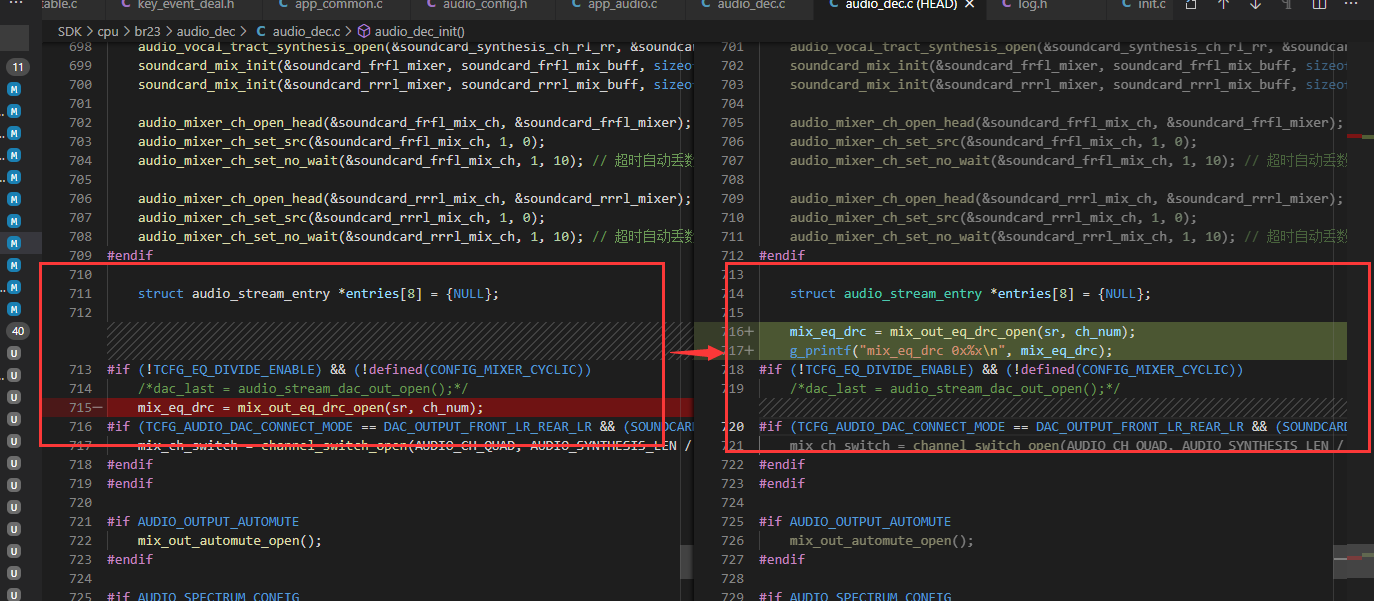Click the plus marker beside line 717

[x=750, y=351]
